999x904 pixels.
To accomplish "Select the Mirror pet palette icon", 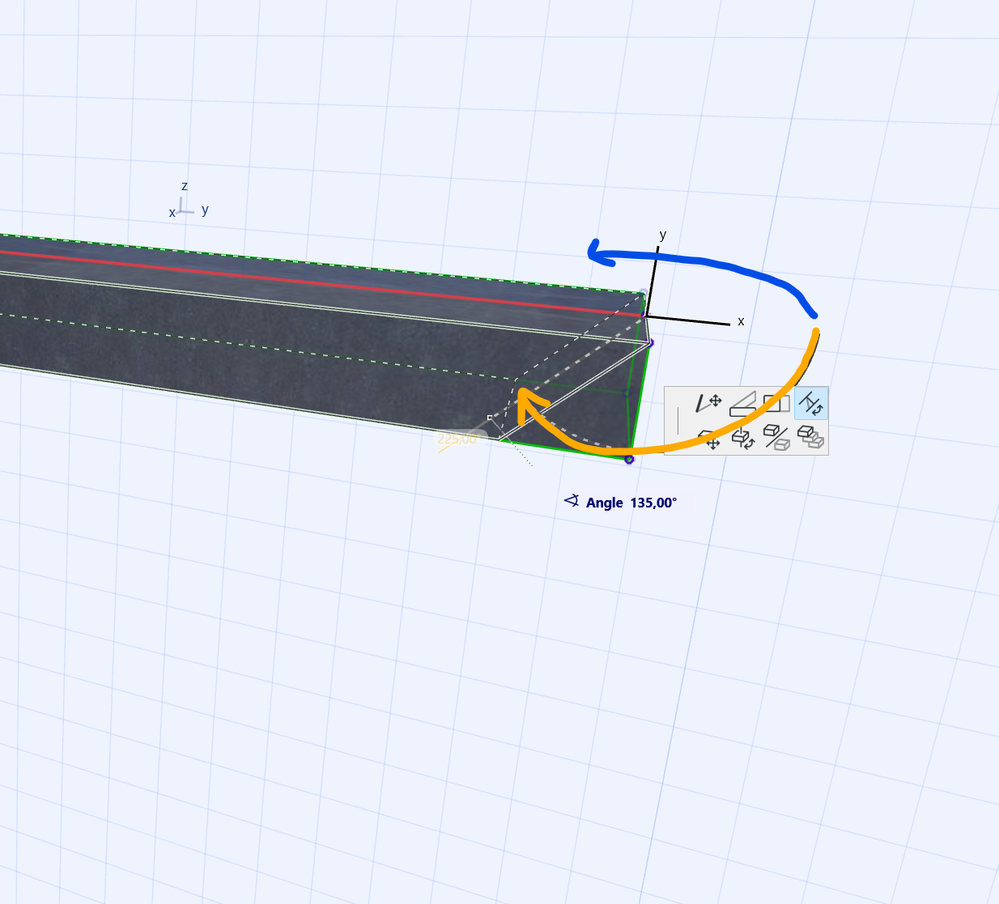I will coord(777,438).
